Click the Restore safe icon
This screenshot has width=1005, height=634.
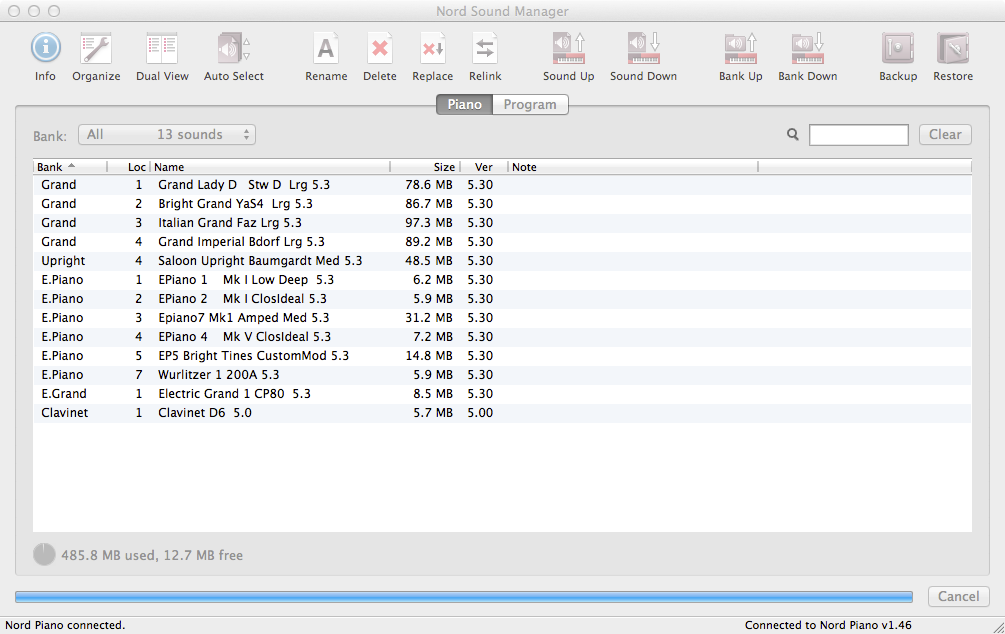coord(953,49)
